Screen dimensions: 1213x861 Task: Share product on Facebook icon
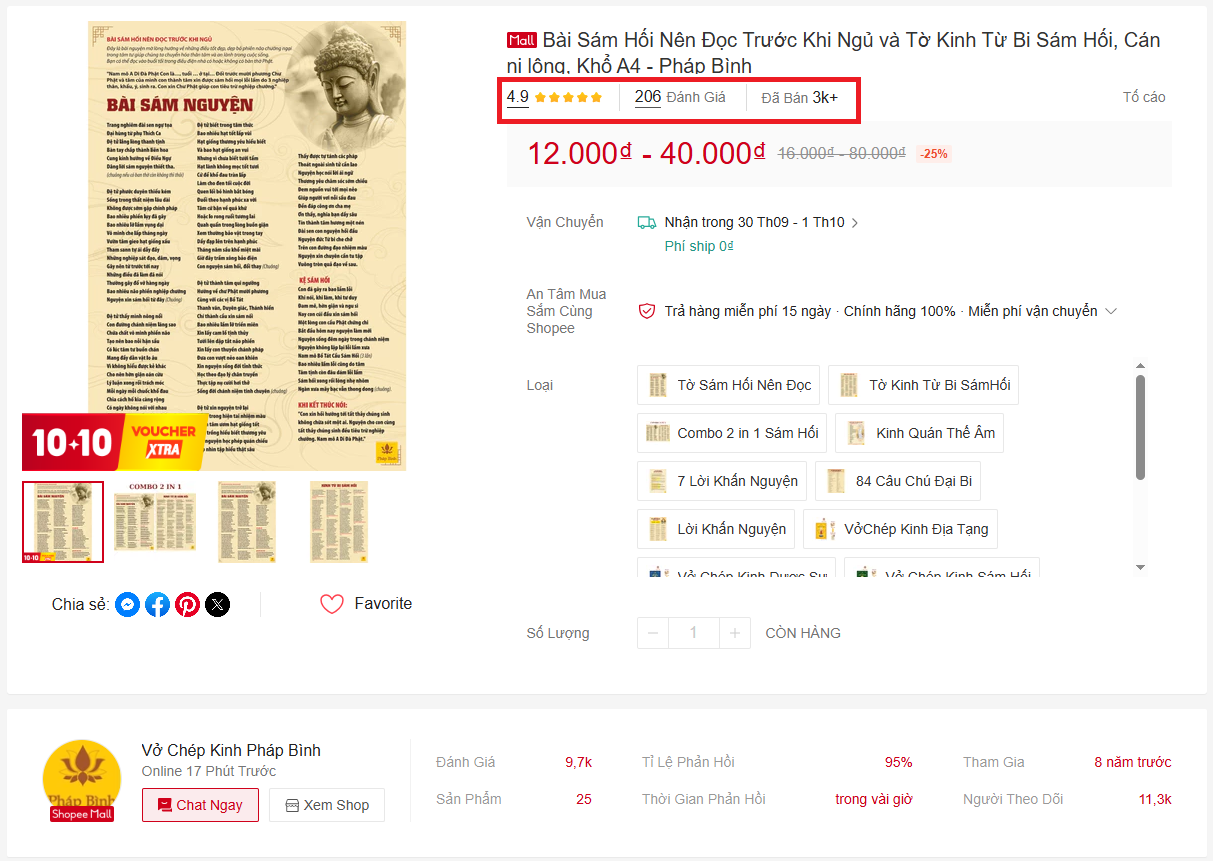tap(157, 604)
